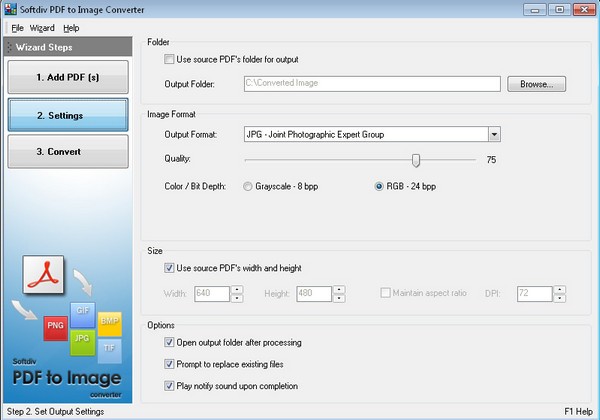Decrease Height with down arrow

339,298
